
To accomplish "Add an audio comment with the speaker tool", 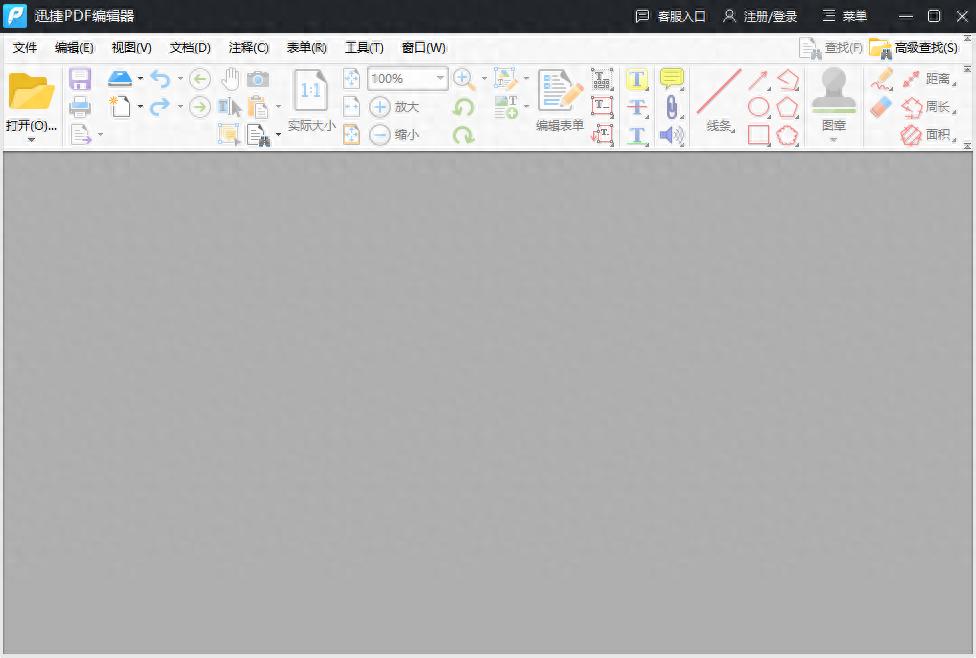I will click(670, 135).
